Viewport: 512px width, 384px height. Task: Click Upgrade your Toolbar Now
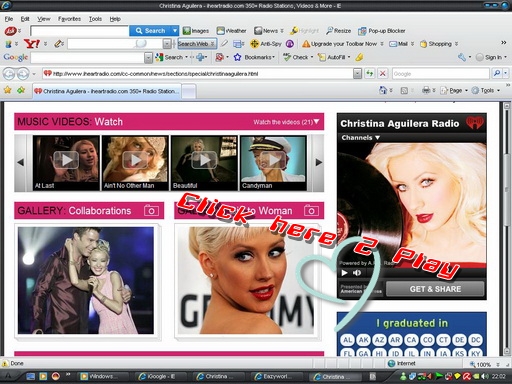339,44
